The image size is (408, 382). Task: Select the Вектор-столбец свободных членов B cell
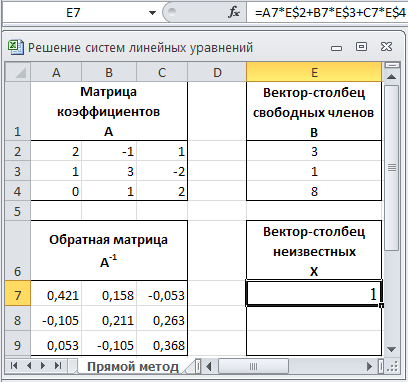314,111
